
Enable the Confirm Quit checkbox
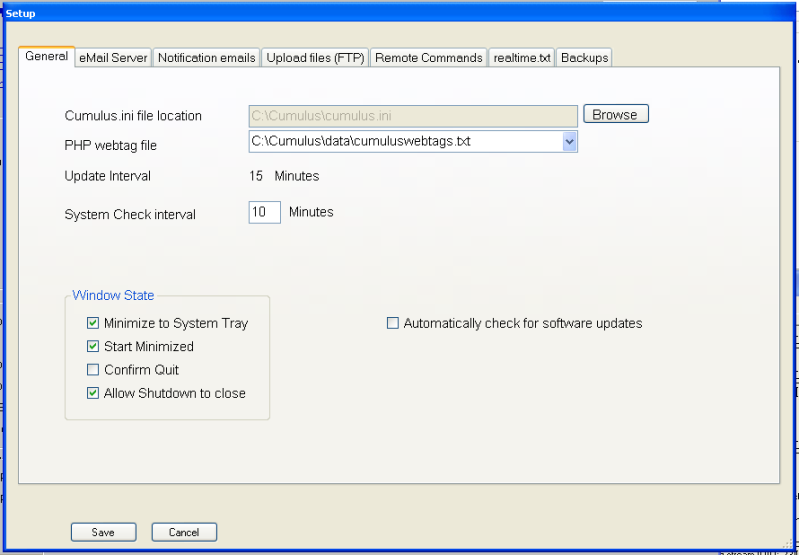pyautogui.click(x=93, y=370)
